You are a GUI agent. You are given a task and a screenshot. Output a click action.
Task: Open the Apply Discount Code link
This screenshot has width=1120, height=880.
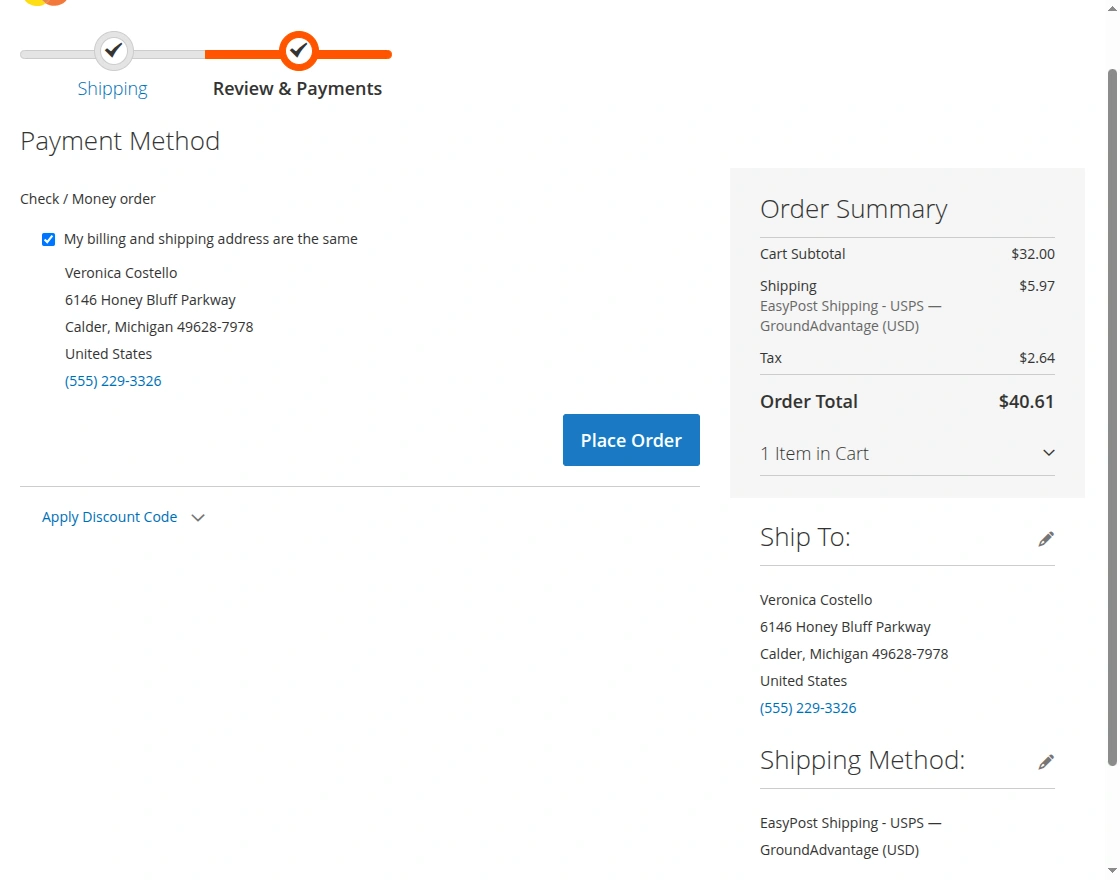[x=109, y=517]
